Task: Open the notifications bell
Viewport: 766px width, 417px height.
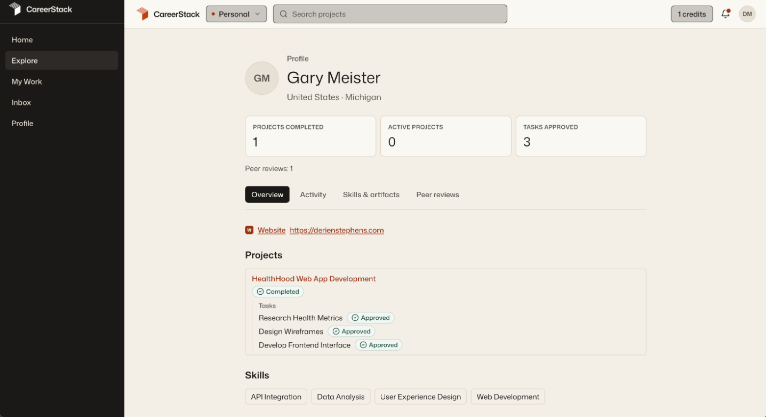Action: pos(725,14)
